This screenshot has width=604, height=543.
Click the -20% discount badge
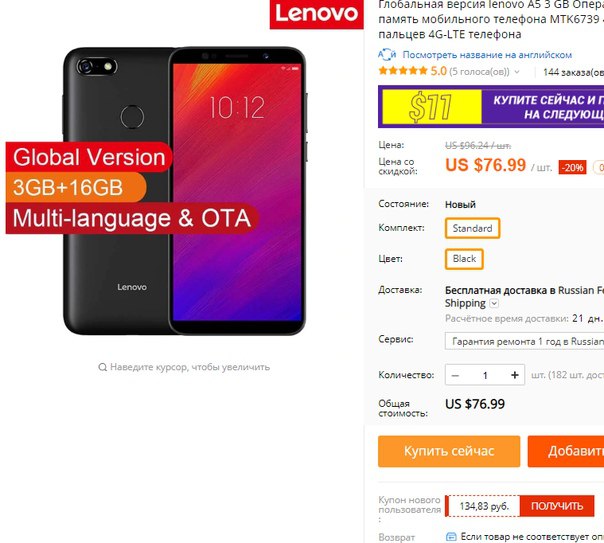point(572,168)
